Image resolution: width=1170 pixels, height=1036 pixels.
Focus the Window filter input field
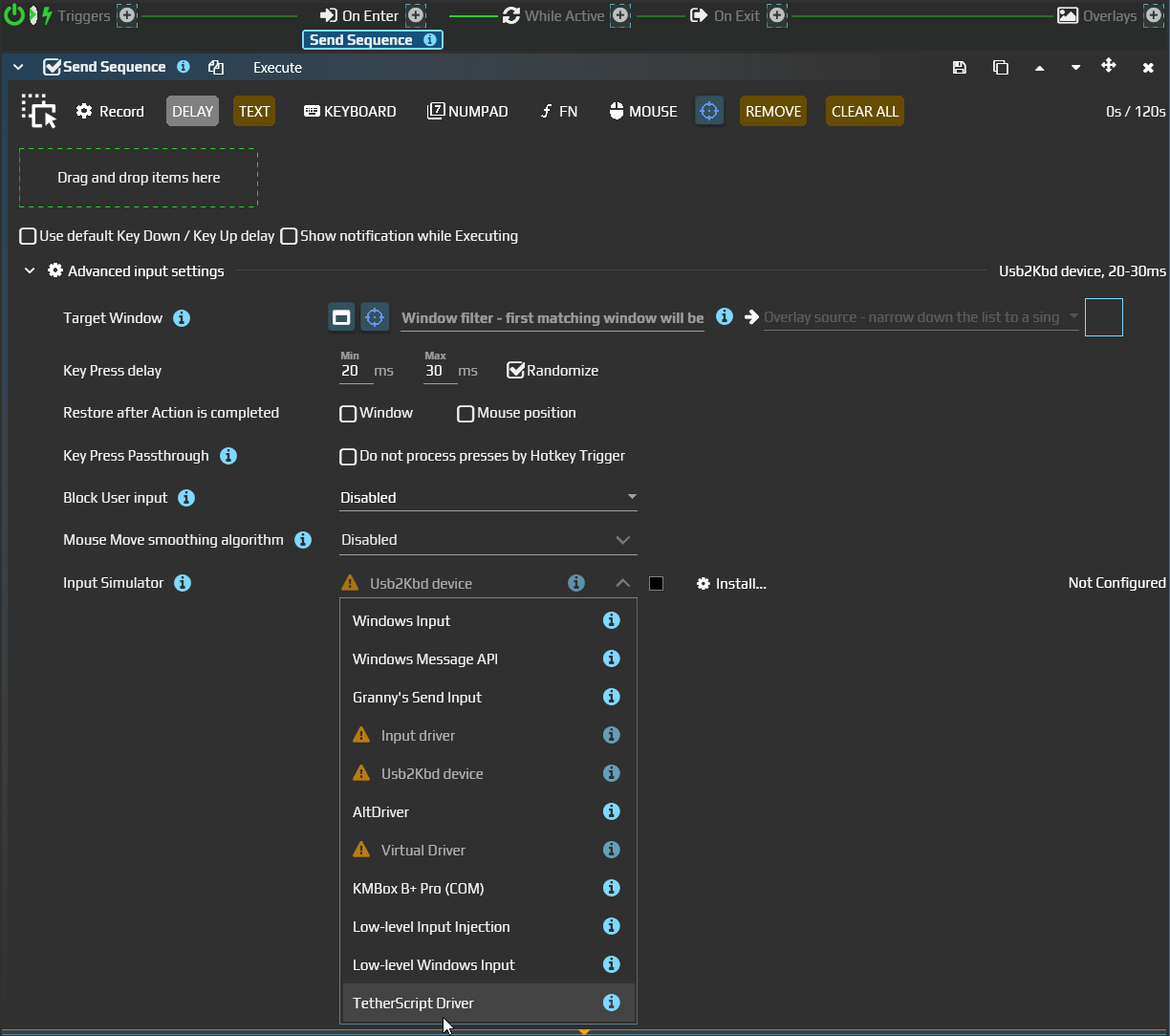pyautogui.click(x=552, y=318)
